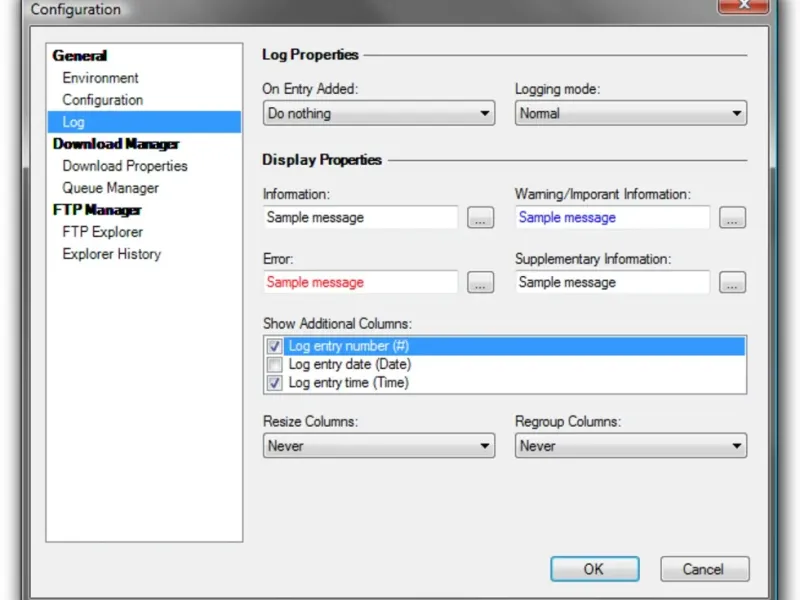Viewport: 800px width, 600px height.
Task: Toggle the Log entry number (#) checkbox
Action: tap(274, 346)
